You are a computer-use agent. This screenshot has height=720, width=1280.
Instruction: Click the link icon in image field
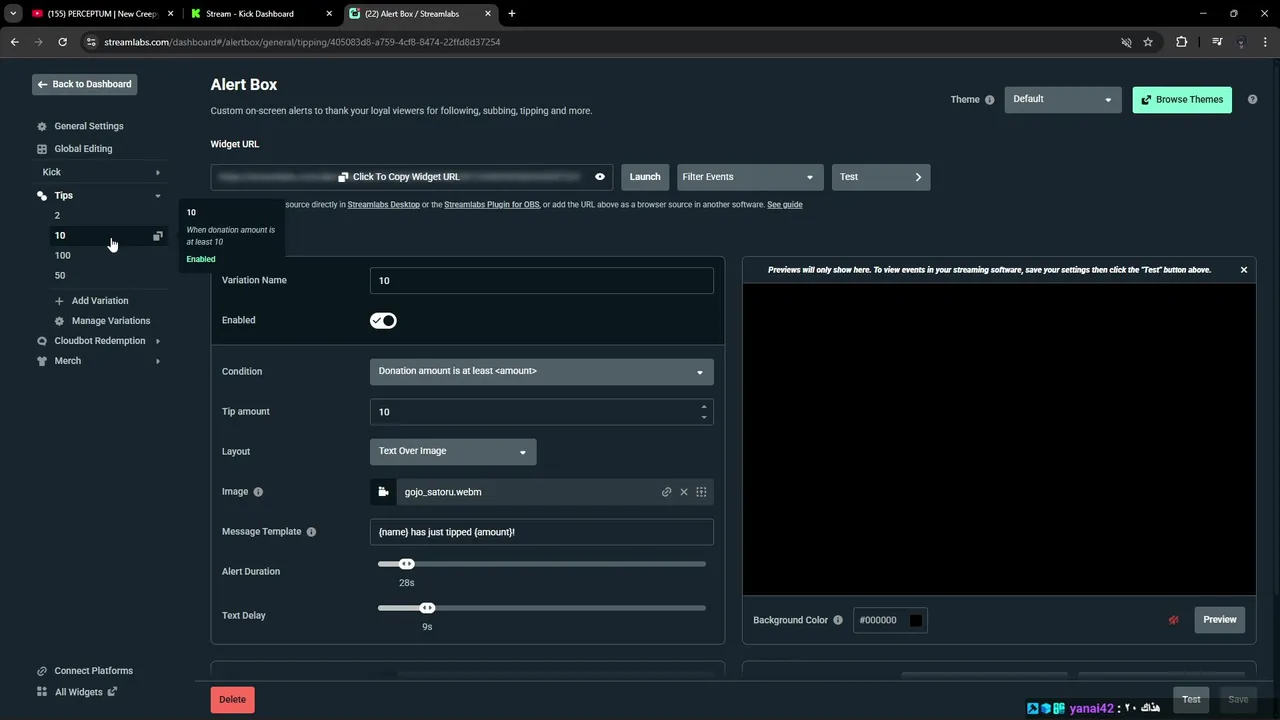pos(666,492)
